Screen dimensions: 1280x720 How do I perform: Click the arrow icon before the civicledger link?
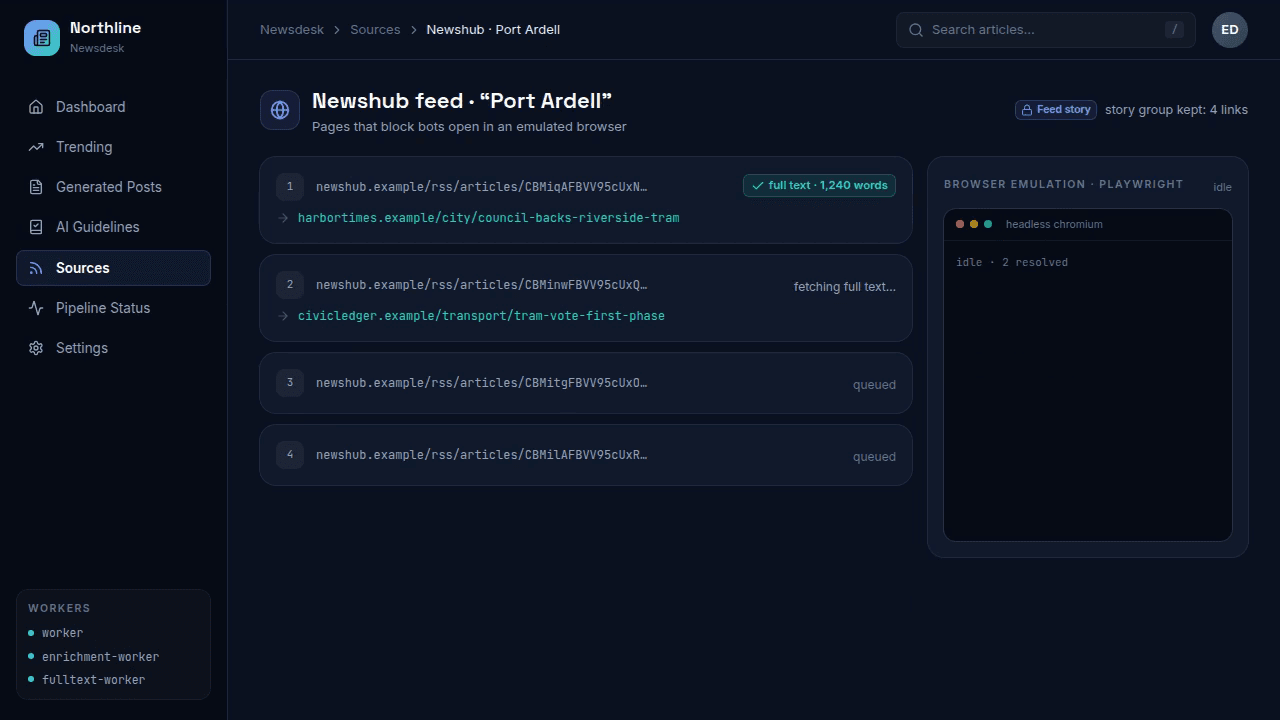pyautogui.click(x=284, y=316)
